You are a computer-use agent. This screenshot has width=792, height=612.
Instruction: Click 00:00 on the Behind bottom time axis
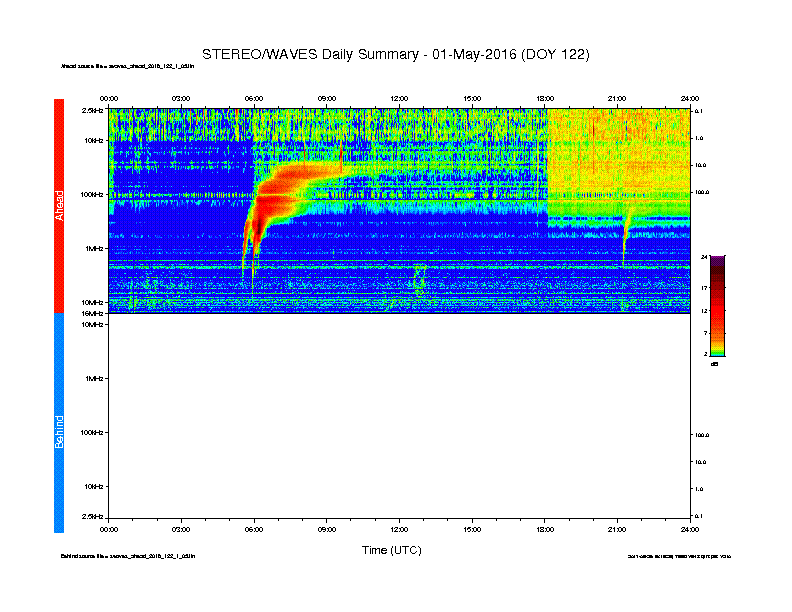(109, 530)
